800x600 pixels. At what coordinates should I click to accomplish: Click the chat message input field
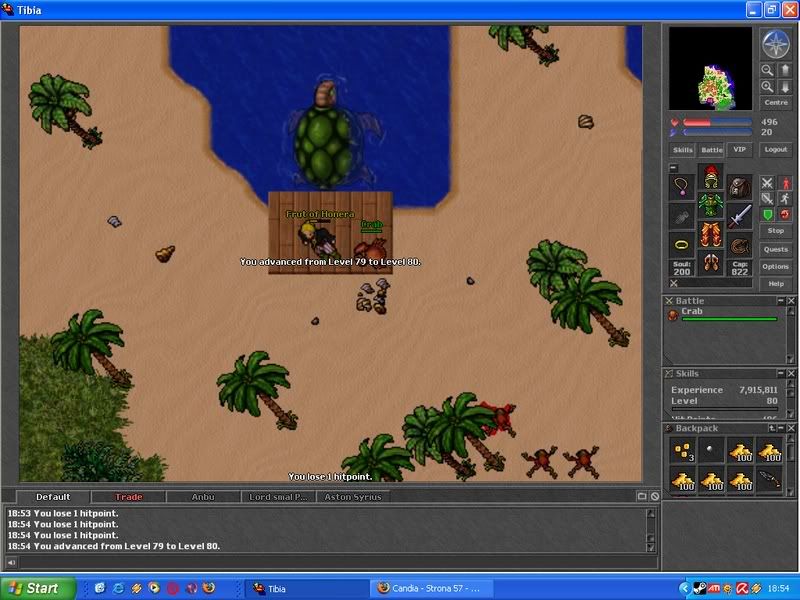[x=338, y=562]
